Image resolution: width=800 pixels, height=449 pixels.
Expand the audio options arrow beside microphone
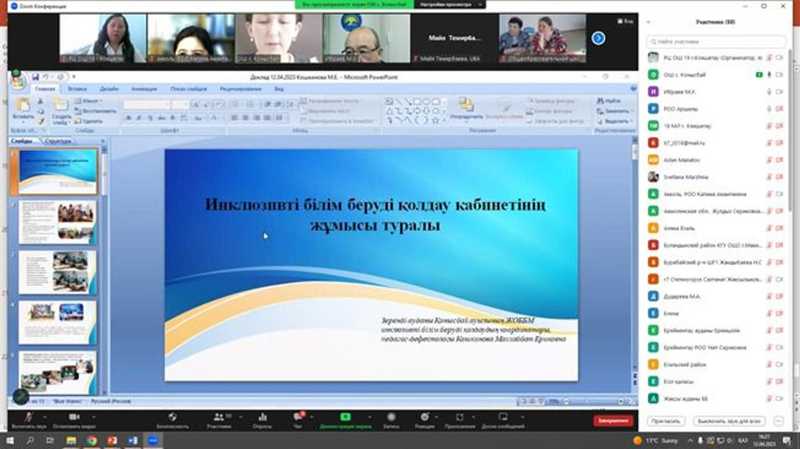tap(45, 417)
